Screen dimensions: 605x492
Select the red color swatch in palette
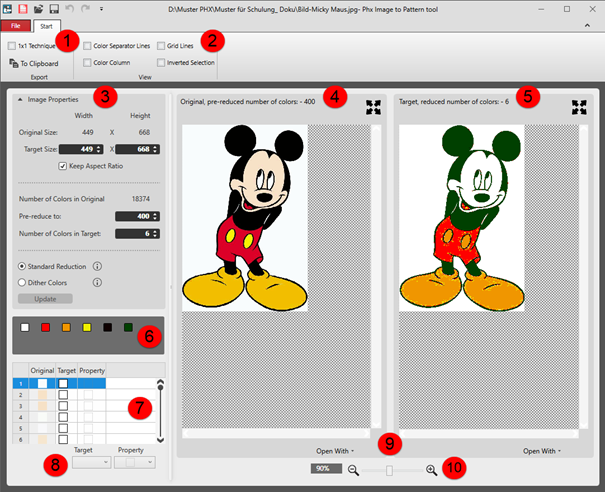point(45,327)
